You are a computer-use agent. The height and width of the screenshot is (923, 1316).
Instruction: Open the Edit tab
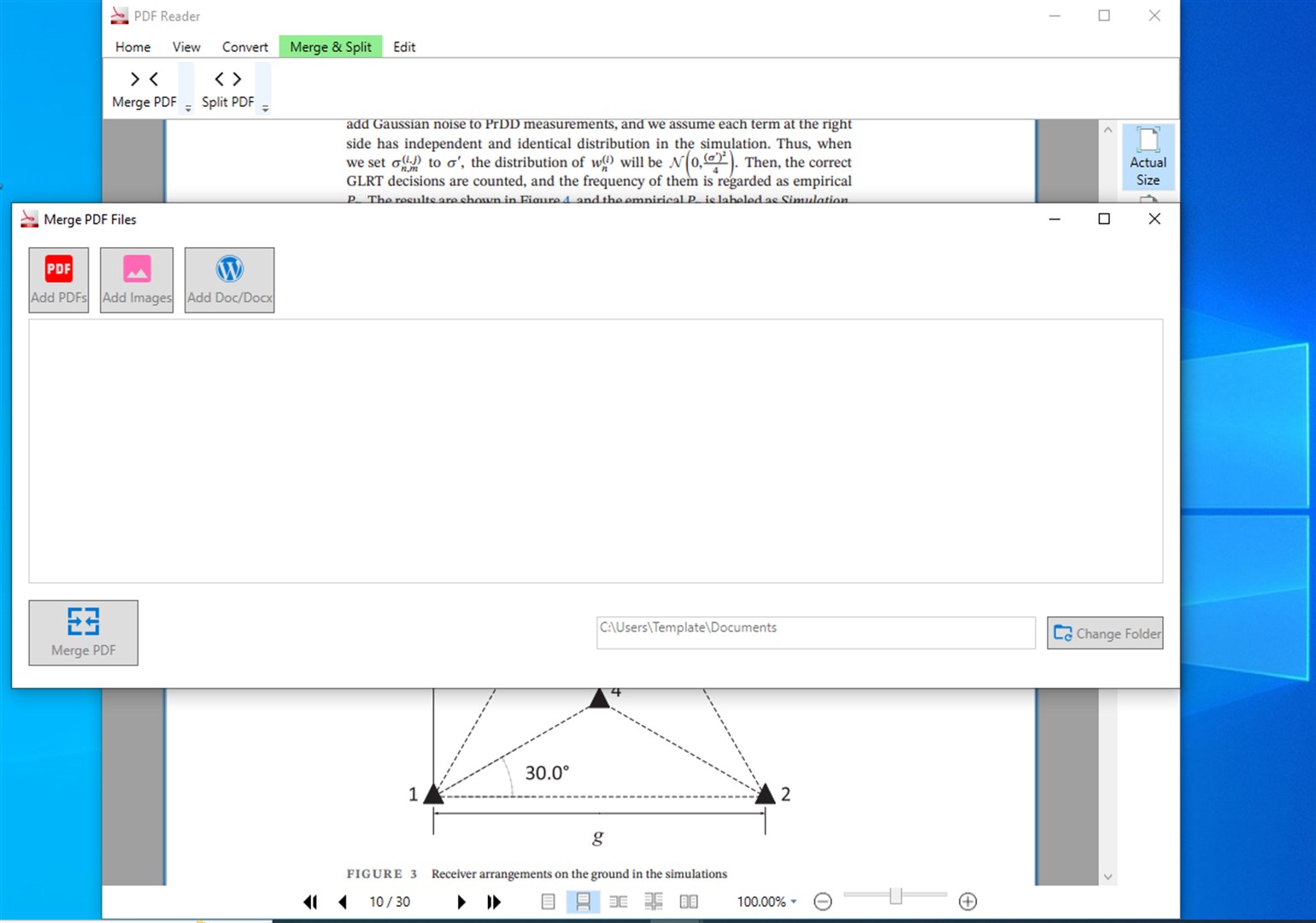pyautogui.click(x=404, y=47)
